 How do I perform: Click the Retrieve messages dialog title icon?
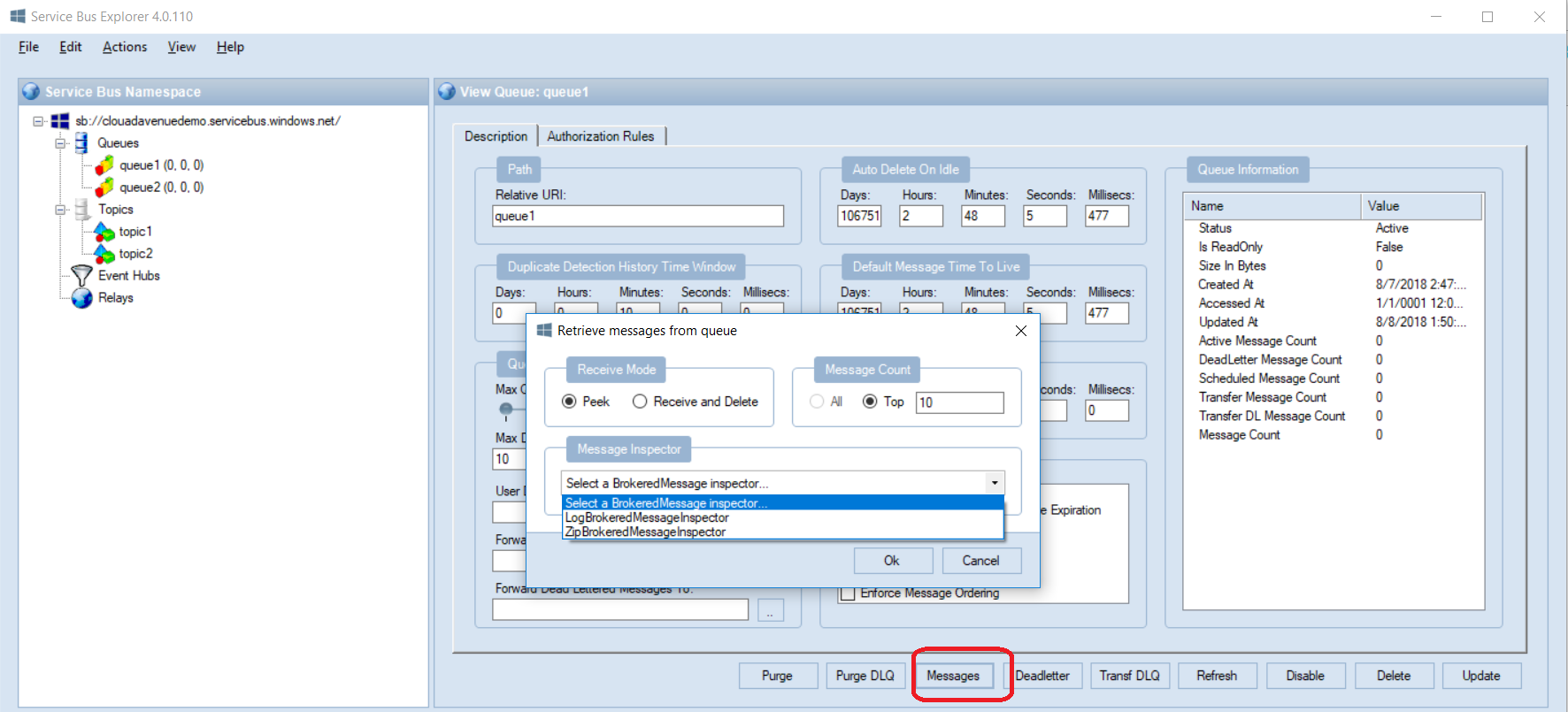[x=545, y=330]
